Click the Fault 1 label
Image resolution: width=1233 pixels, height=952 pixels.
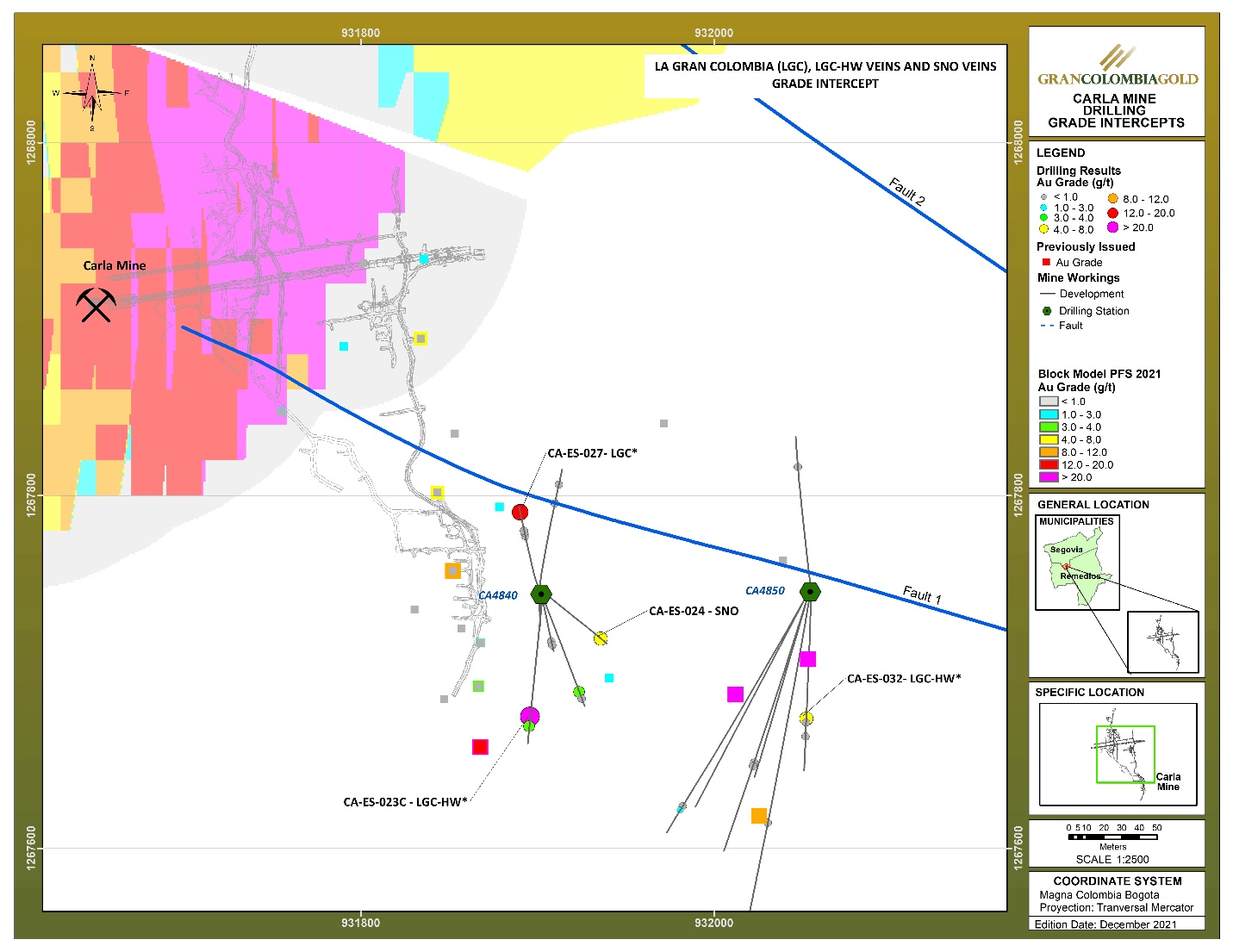click(x=922, y=594)
